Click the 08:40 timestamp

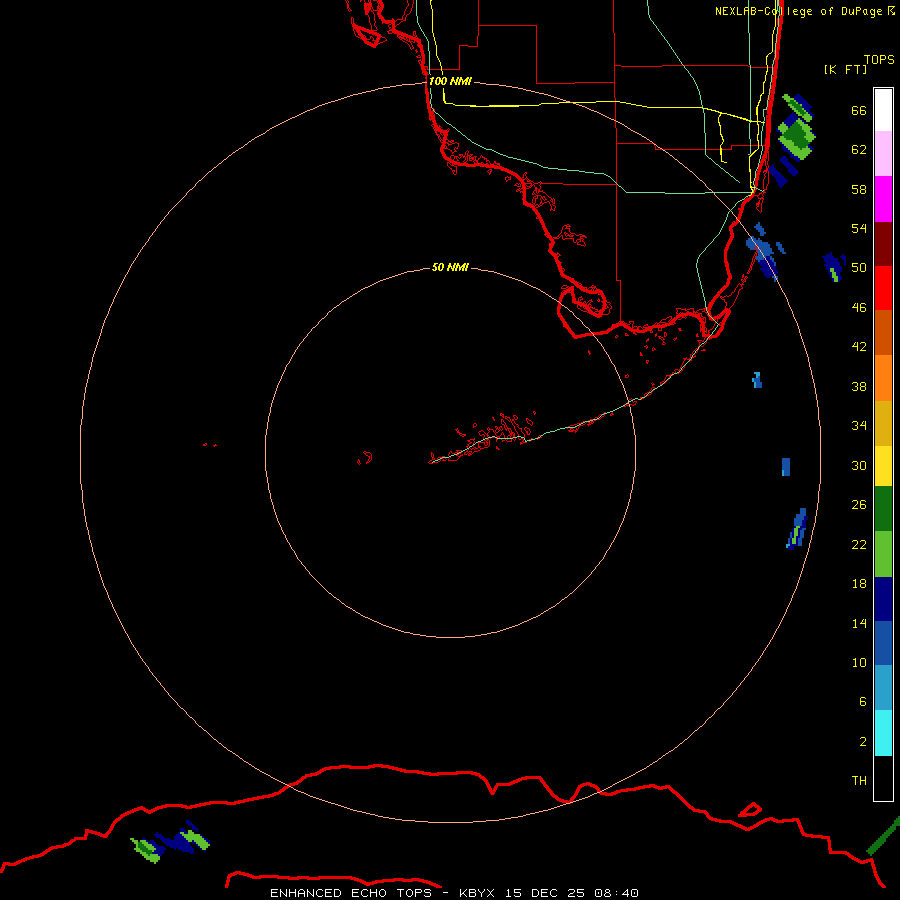point(616,893)
